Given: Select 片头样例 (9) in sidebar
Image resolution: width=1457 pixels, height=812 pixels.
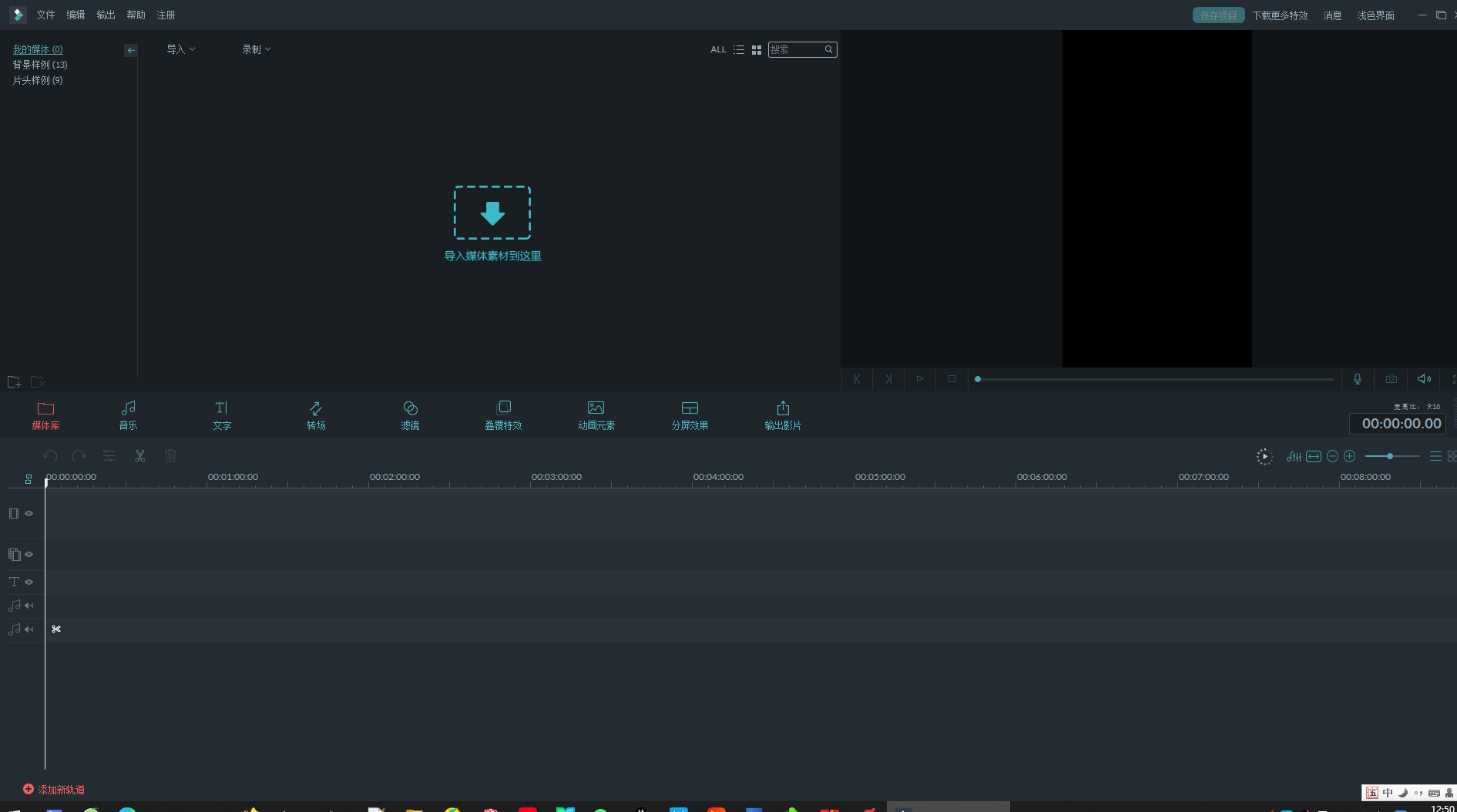Looking at the screenshot, I should click(x=38, y=80).
